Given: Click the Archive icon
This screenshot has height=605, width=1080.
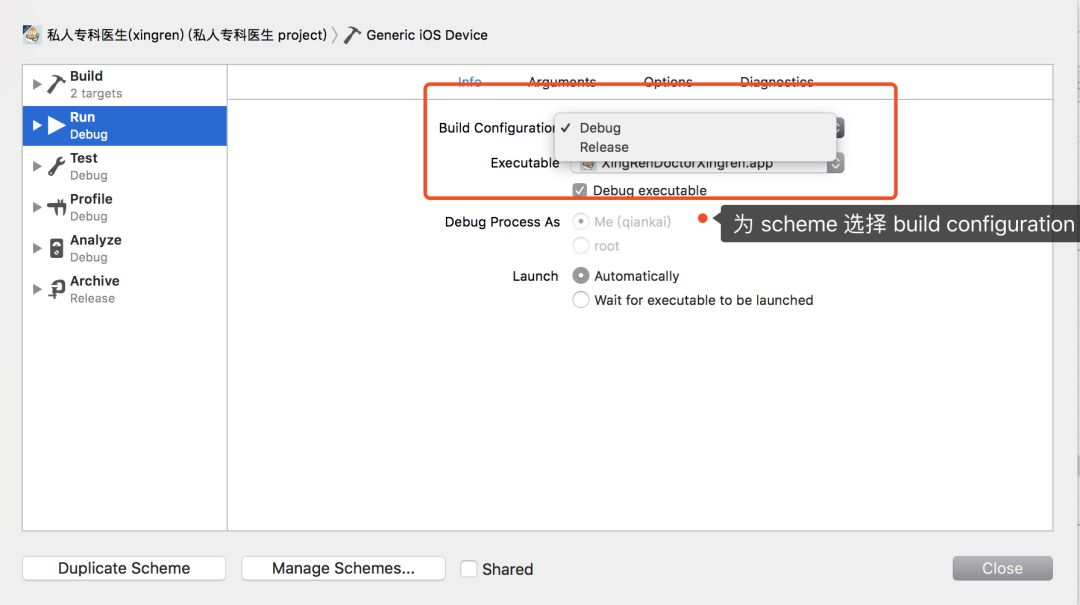Looking at the screenshot, I should (56, 289).
